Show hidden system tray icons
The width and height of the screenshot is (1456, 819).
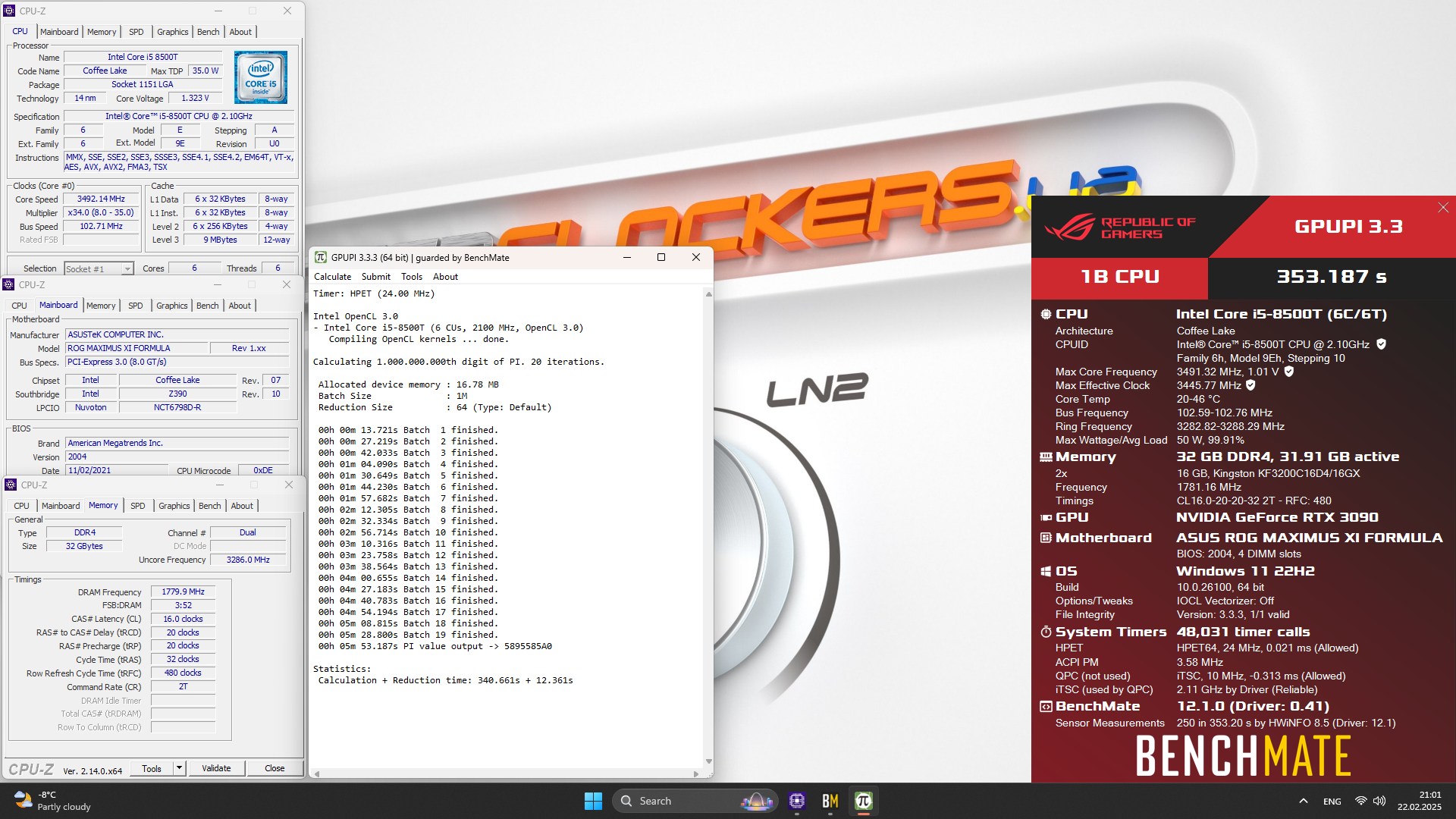[x=1303, y=801]
